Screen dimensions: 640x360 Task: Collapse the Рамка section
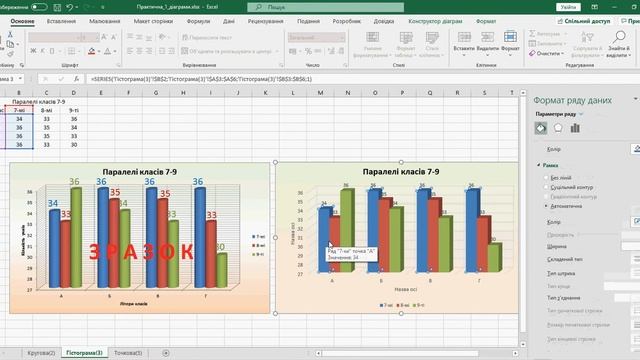click(x=539, y=165)
